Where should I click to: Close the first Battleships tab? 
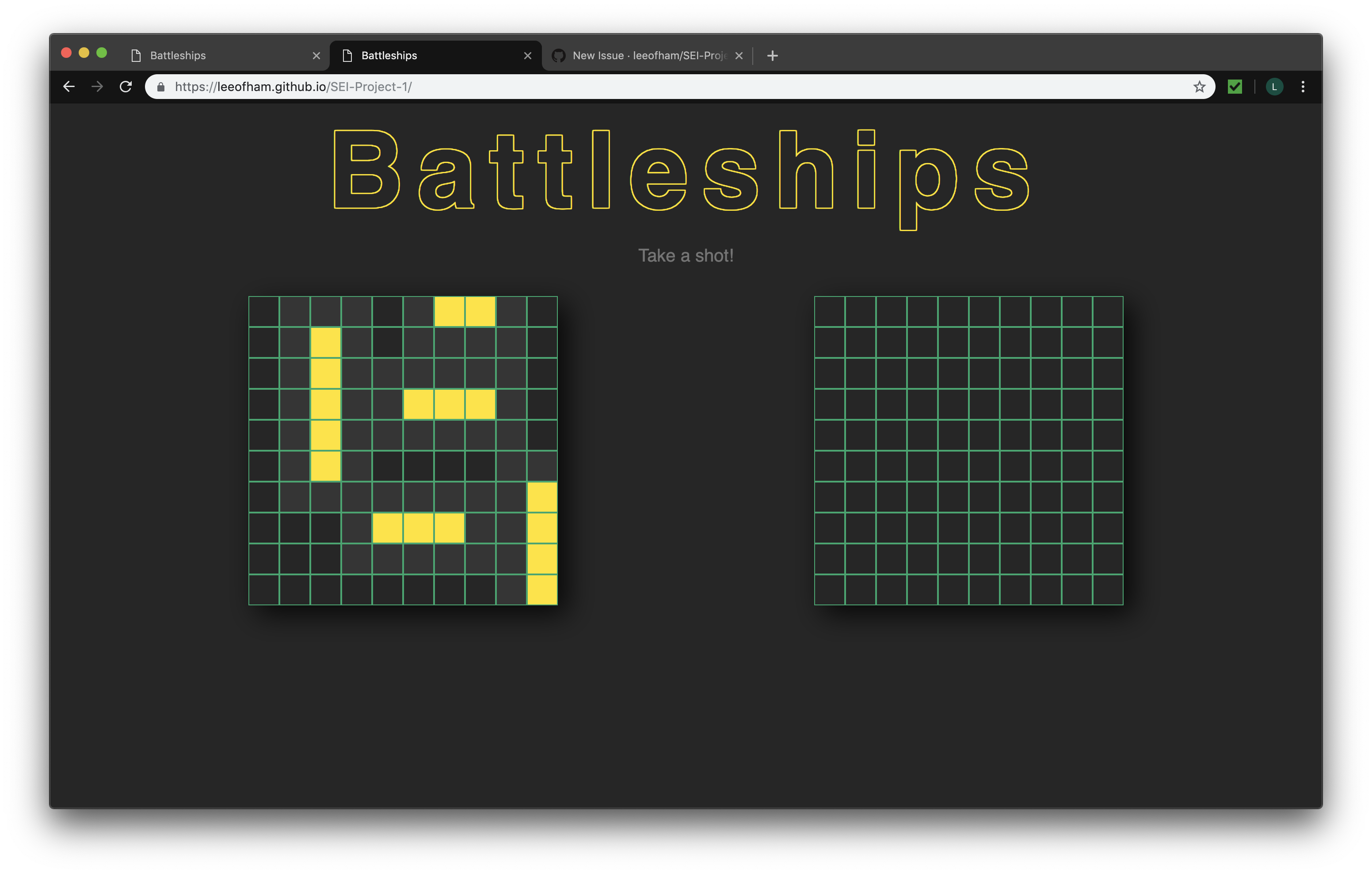(x=316, y=56)
